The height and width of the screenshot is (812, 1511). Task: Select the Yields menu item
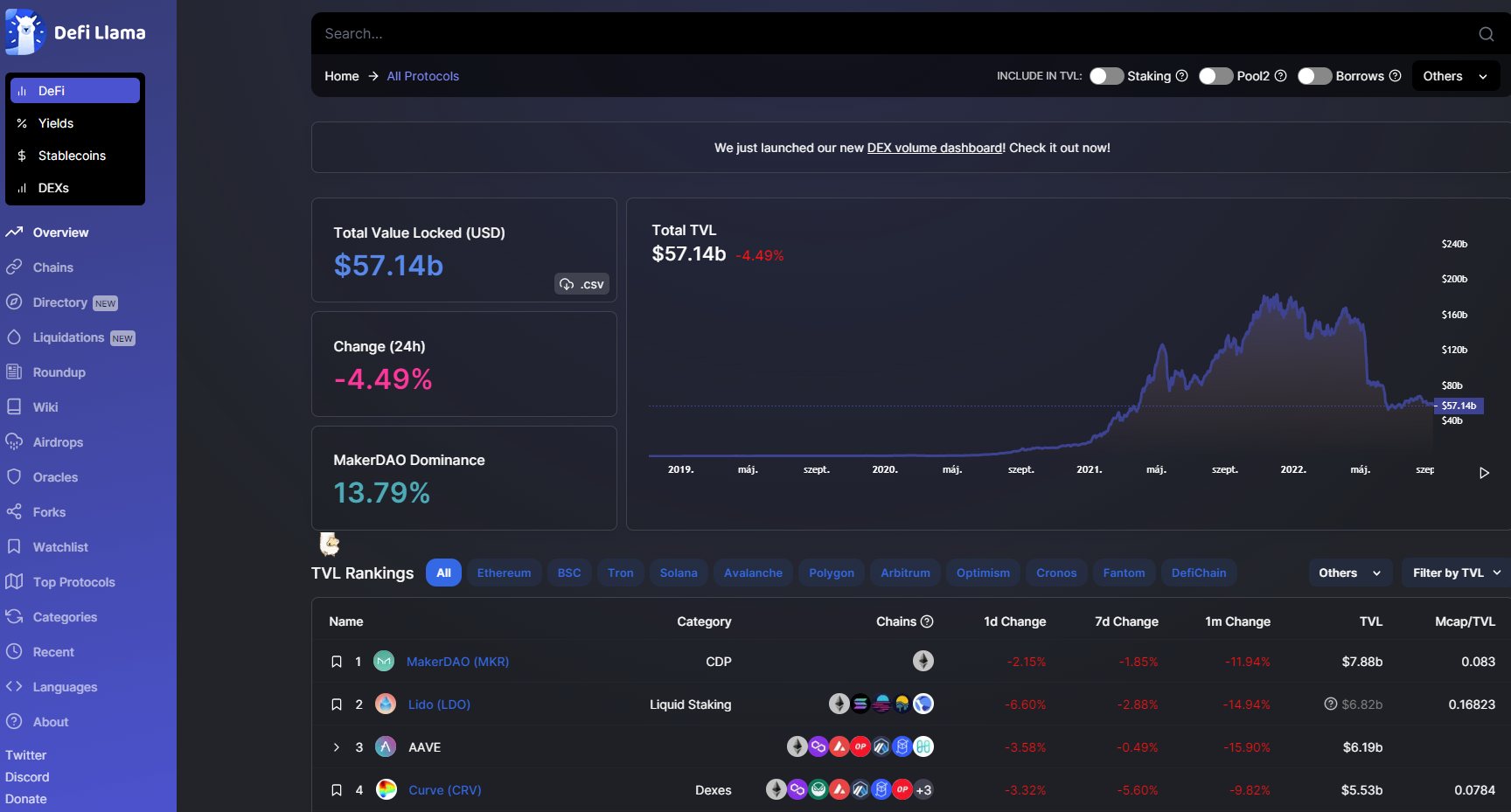[x=75, y=123]
